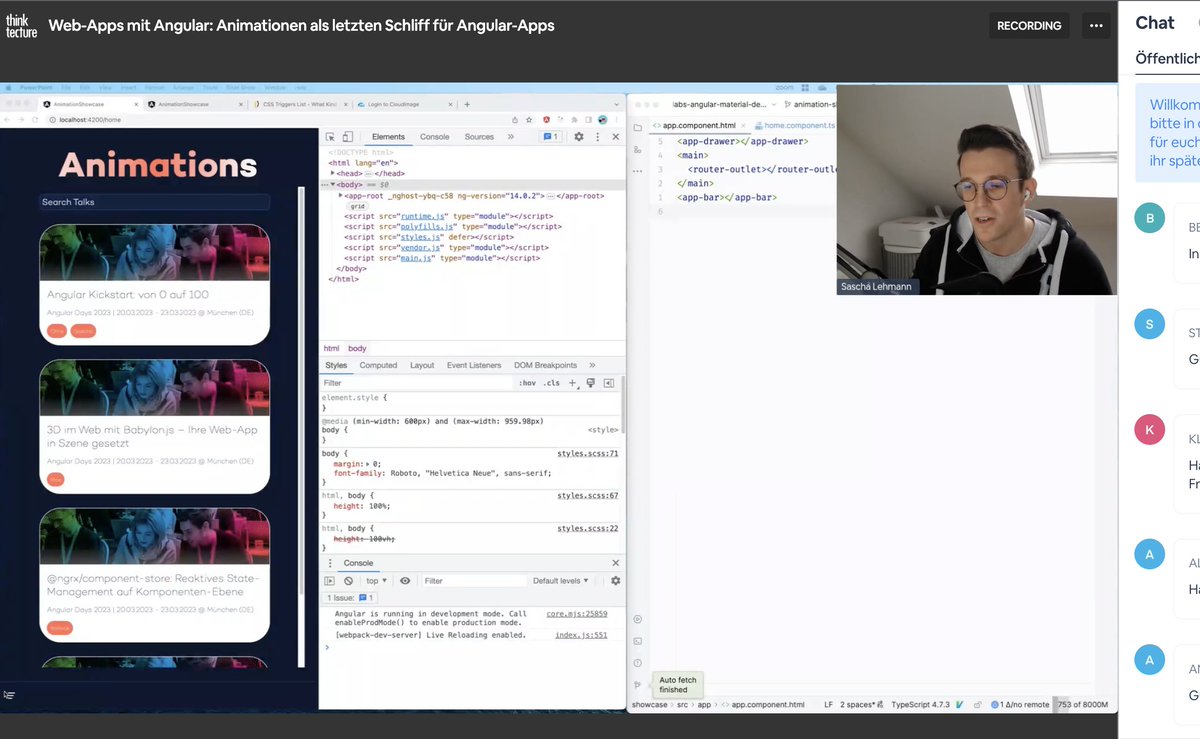This screenshot has height=739, width=1200.
Task: Open the Sources tab
Action: pos(479,137)
